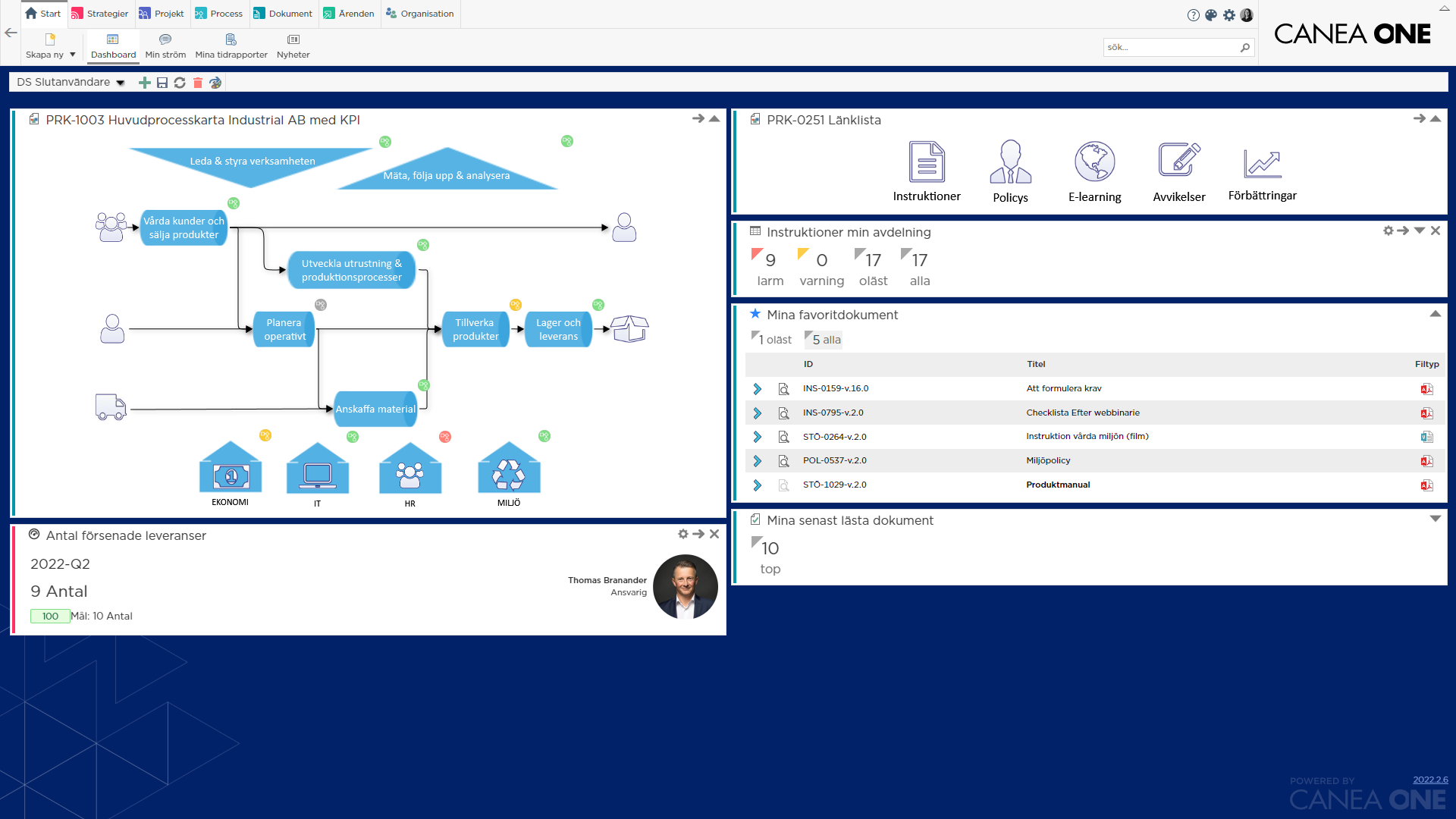Image resolution: width=1456 pixels, height=819 pixels.
Task: Click the refresh dashboard icon
Action: tap(180, 83)
